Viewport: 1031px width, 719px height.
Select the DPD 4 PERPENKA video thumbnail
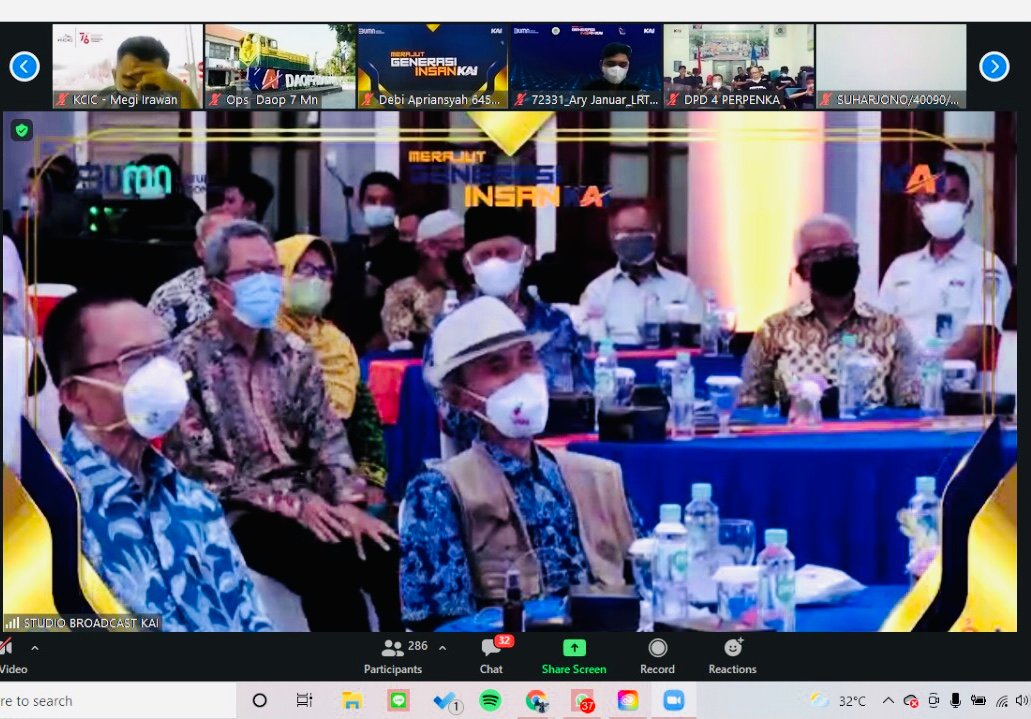tap(739, 66)
